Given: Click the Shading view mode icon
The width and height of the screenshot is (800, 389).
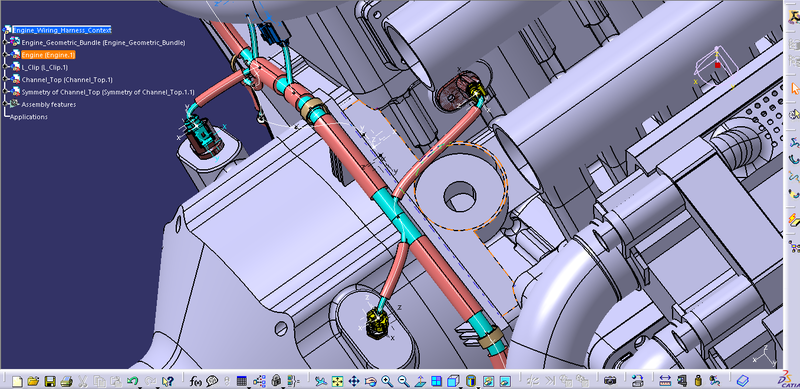Looking at the screenshot, I should pos(470,381).
